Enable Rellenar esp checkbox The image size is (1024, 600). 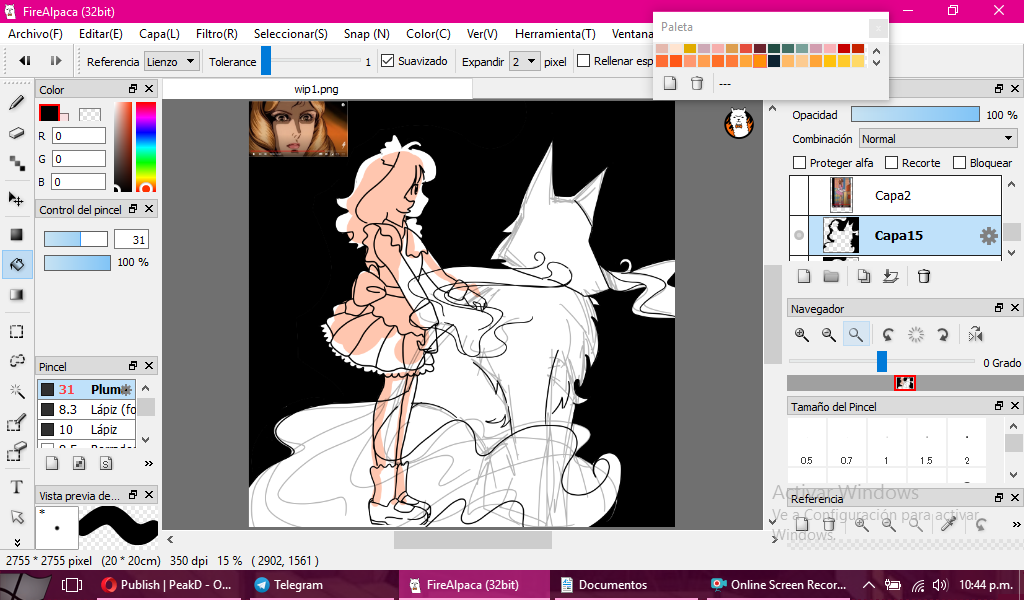coord(584,61)
